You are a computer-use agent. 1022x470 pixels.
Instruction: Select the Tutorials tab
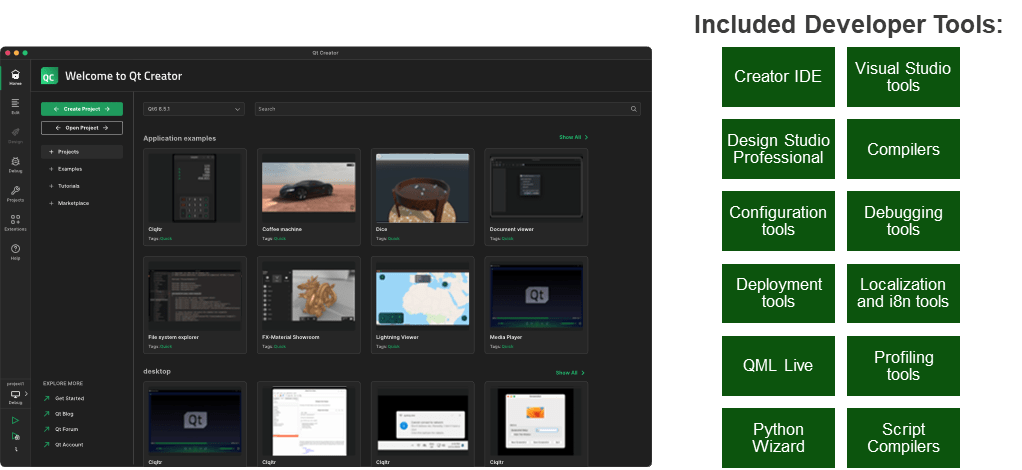pos(69,186)
